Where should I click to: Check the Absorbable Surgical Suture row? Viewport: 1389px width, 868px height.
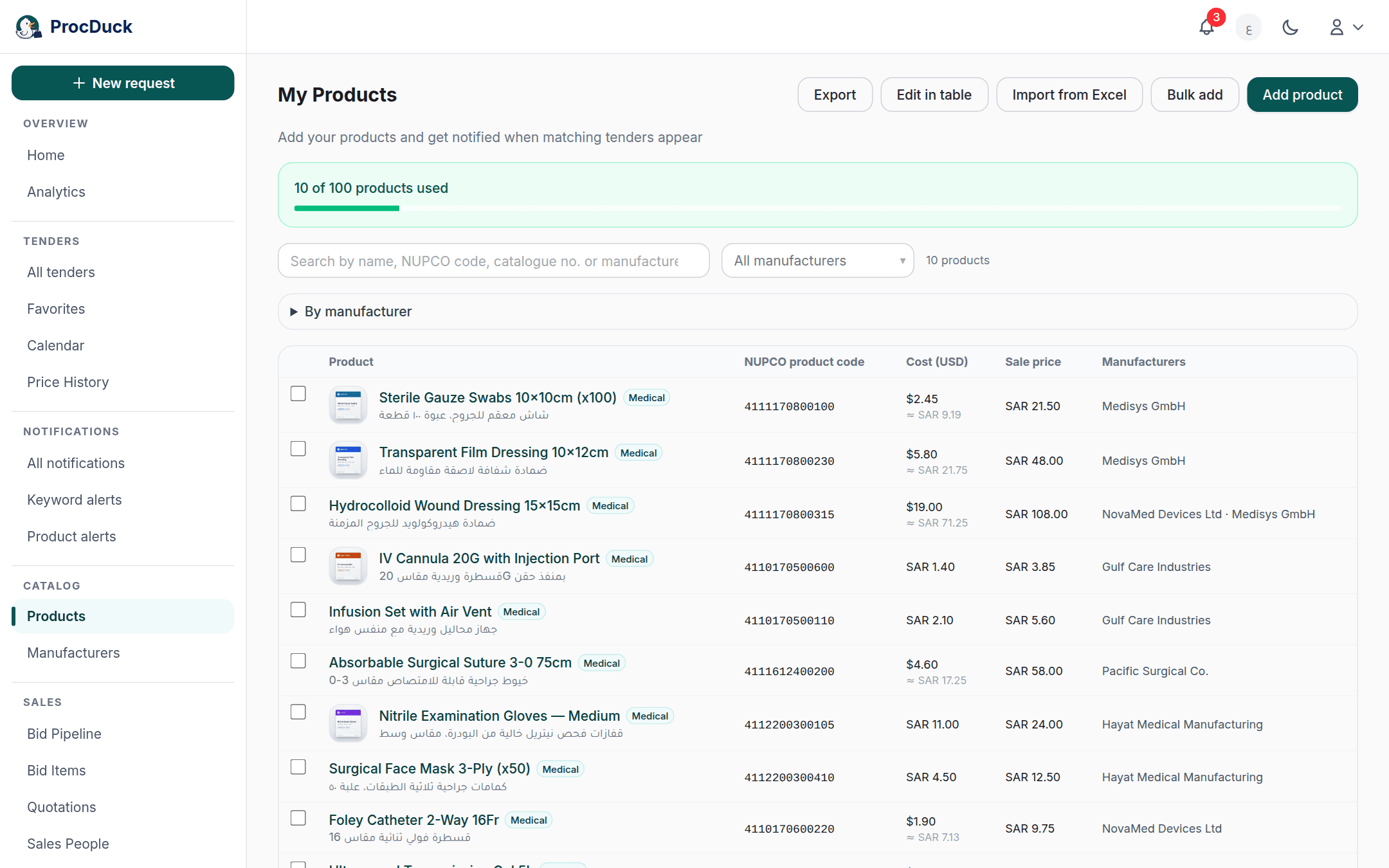coord(298,660)
